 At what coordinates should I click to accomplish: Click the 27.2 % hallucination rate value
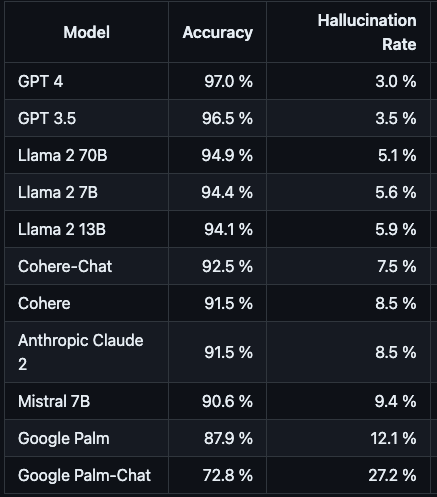tap(392, 475)
